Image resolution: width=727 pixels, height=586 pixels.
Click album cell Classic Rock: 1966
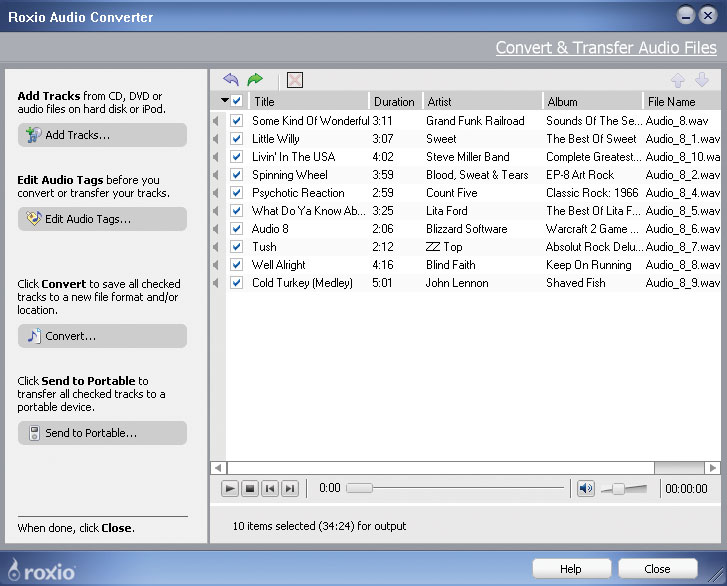pos(592,193)
